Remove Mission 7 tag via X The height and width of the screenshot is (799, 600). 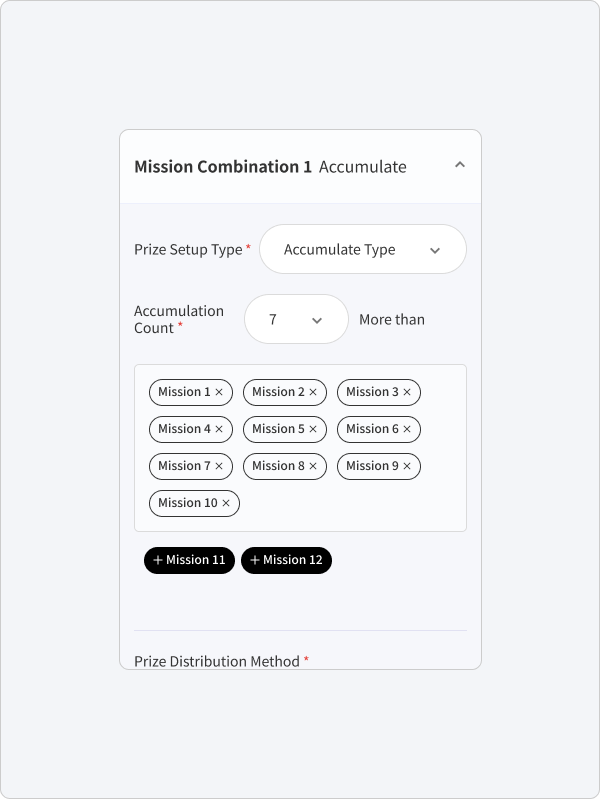point(219,466)
